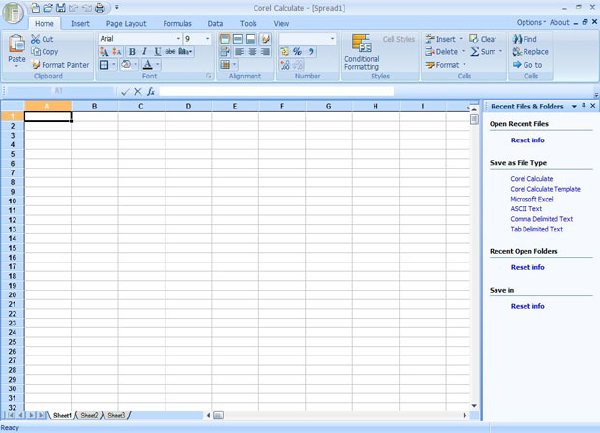The width and height of the screenshot is (600, 433).
Task: Open the font size 9 dropdown
Action: [x=207, y=39]
